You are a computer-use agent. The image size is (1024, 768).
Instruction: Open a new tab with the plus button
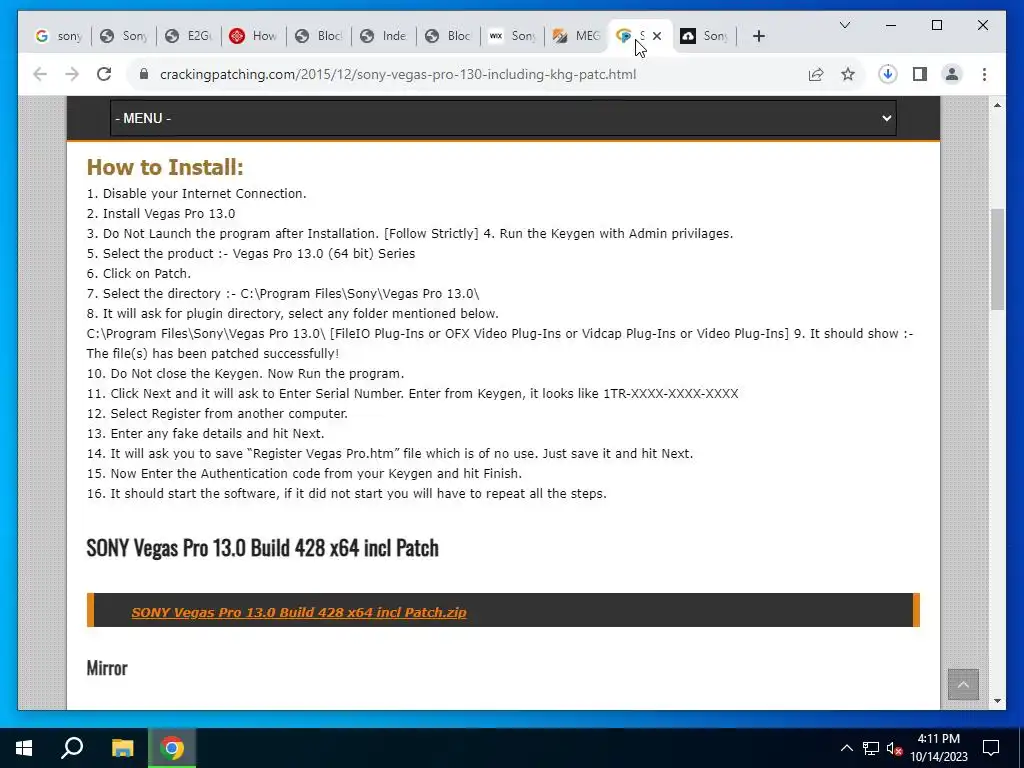pyautogui.click(x=758, y=36)
